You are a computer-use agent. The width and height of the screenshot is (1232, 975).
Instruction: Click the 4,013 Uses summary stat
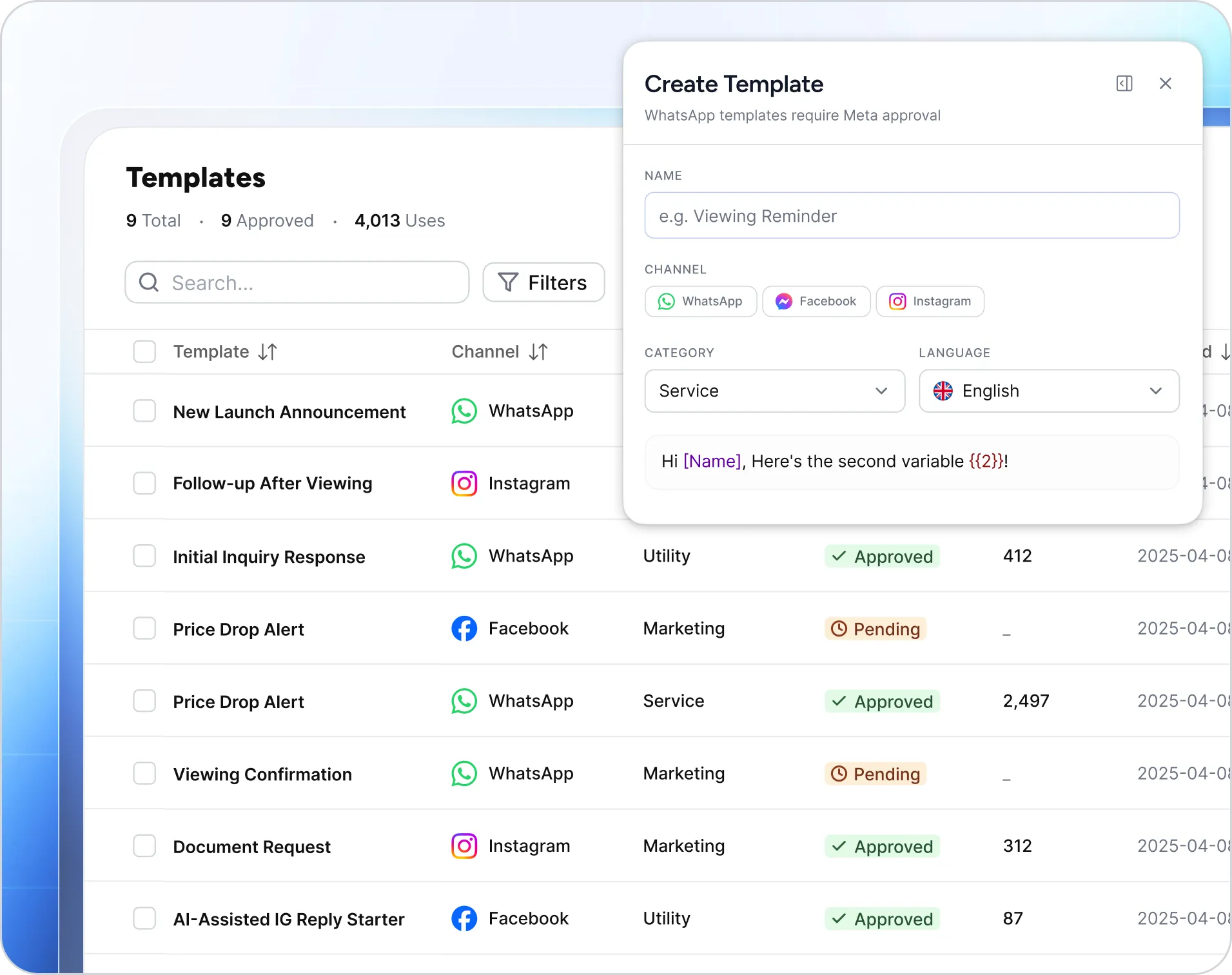(400, 221)
